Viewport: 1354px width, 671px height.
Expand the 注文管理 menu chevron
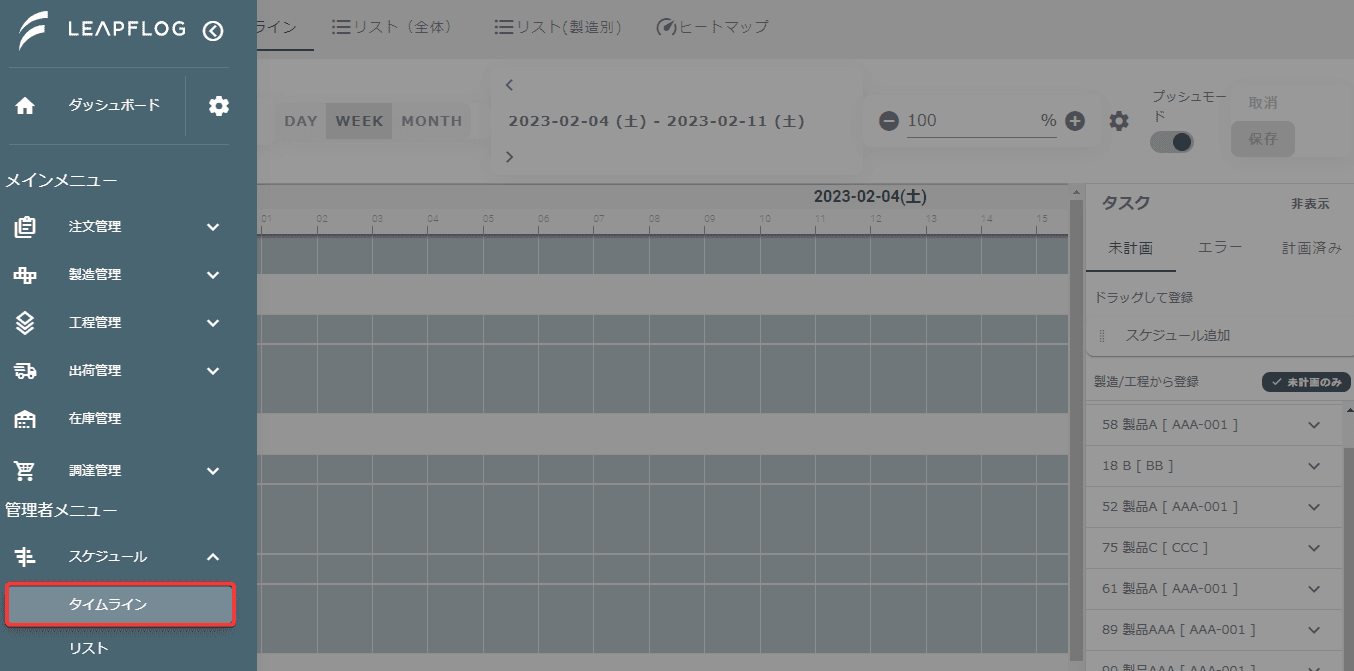[213, 227]
